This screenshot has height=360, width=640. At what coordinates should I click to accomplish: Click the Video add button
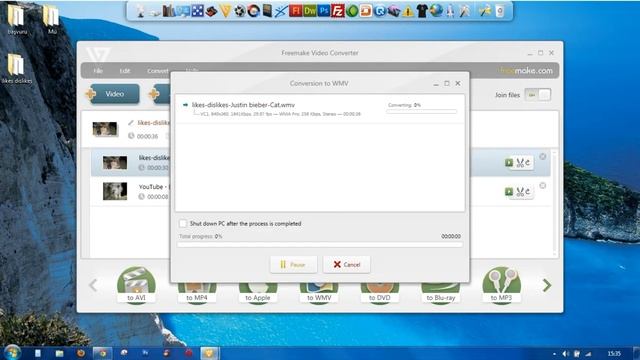coord(114,94)
